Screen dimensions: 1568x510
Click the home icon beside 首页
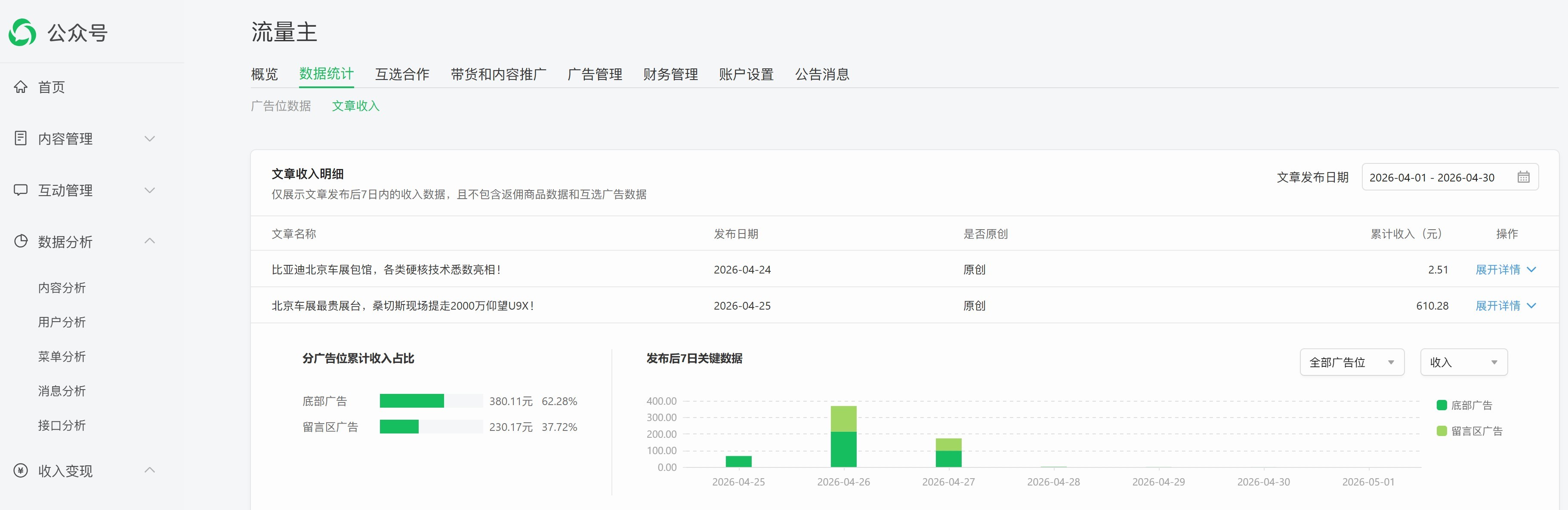(x=21, y=86)
